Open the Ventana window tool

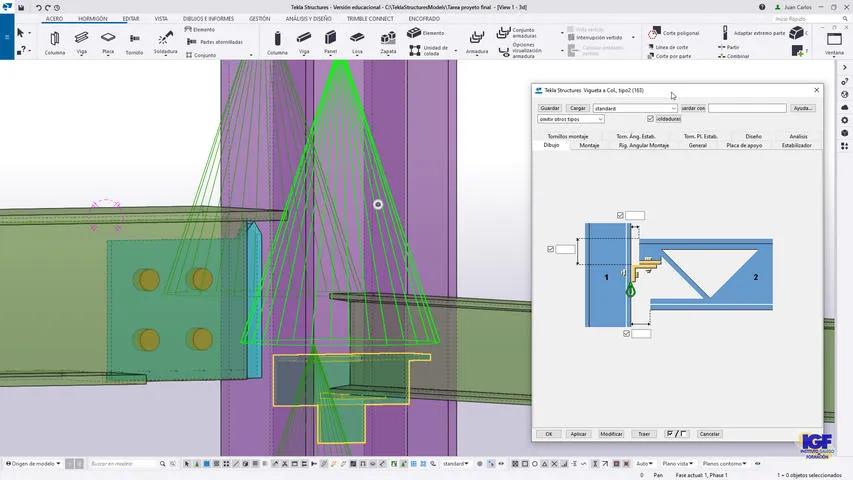834,42
